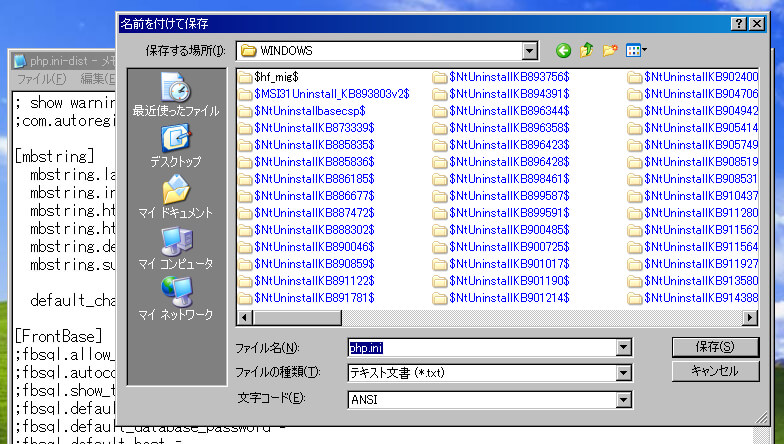Select folder $NtUninstallKB887472$
Screen dimensions: 784x444
coord(306,213)
